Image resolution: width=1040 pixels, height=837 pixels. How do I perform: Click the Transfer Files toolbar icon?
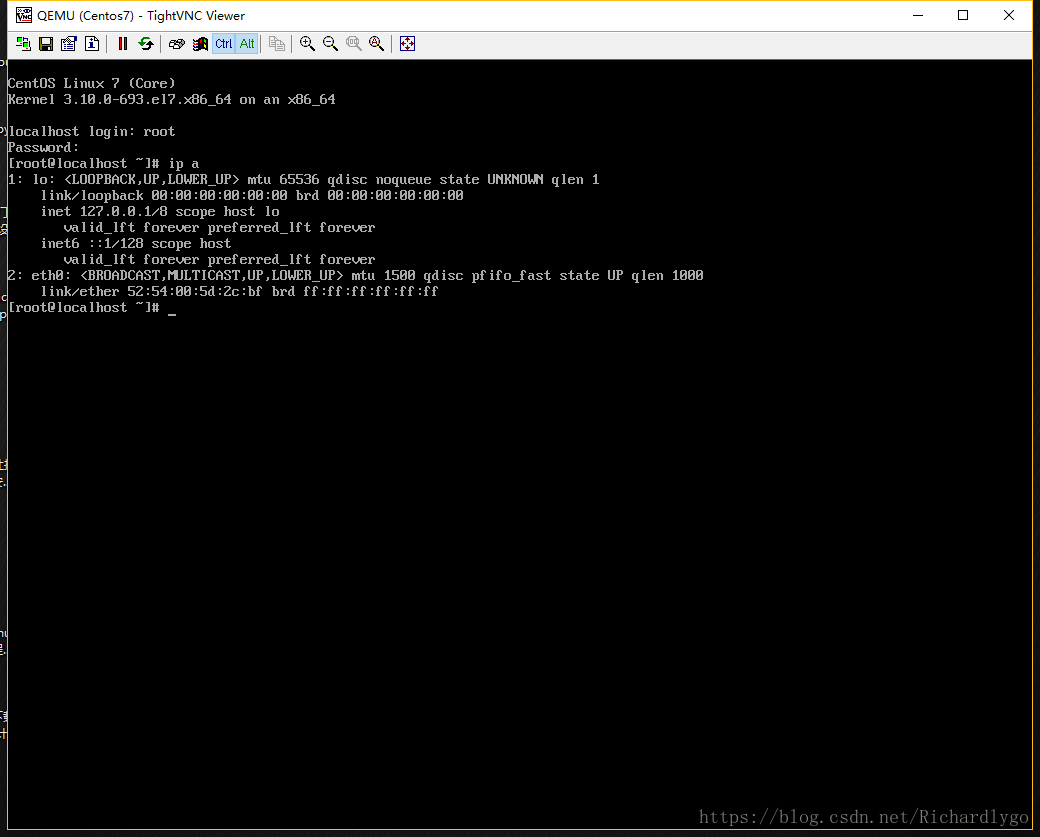[x=277, y=44]
